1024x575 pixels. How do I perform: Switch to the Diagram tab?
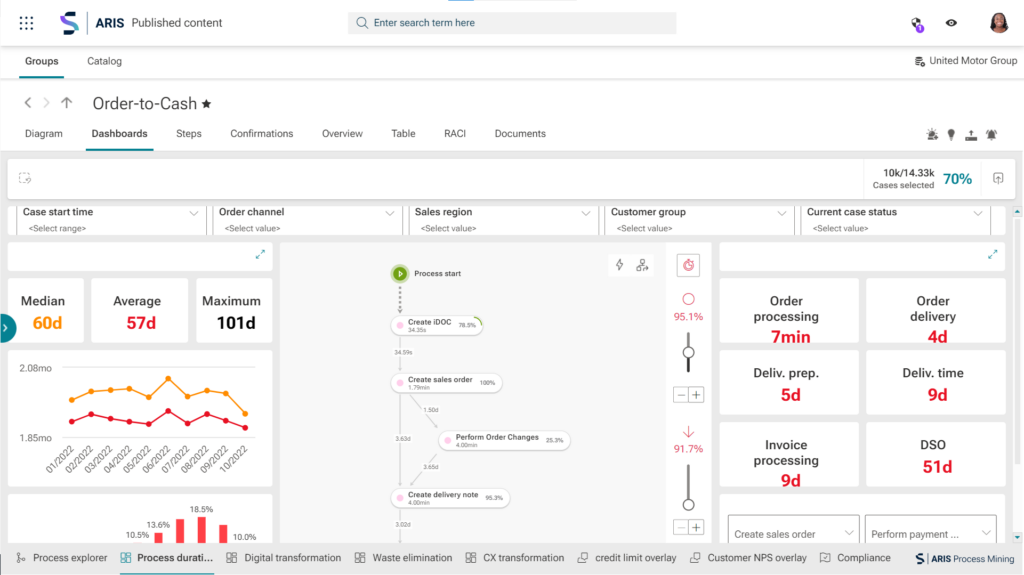click(43, 134)
